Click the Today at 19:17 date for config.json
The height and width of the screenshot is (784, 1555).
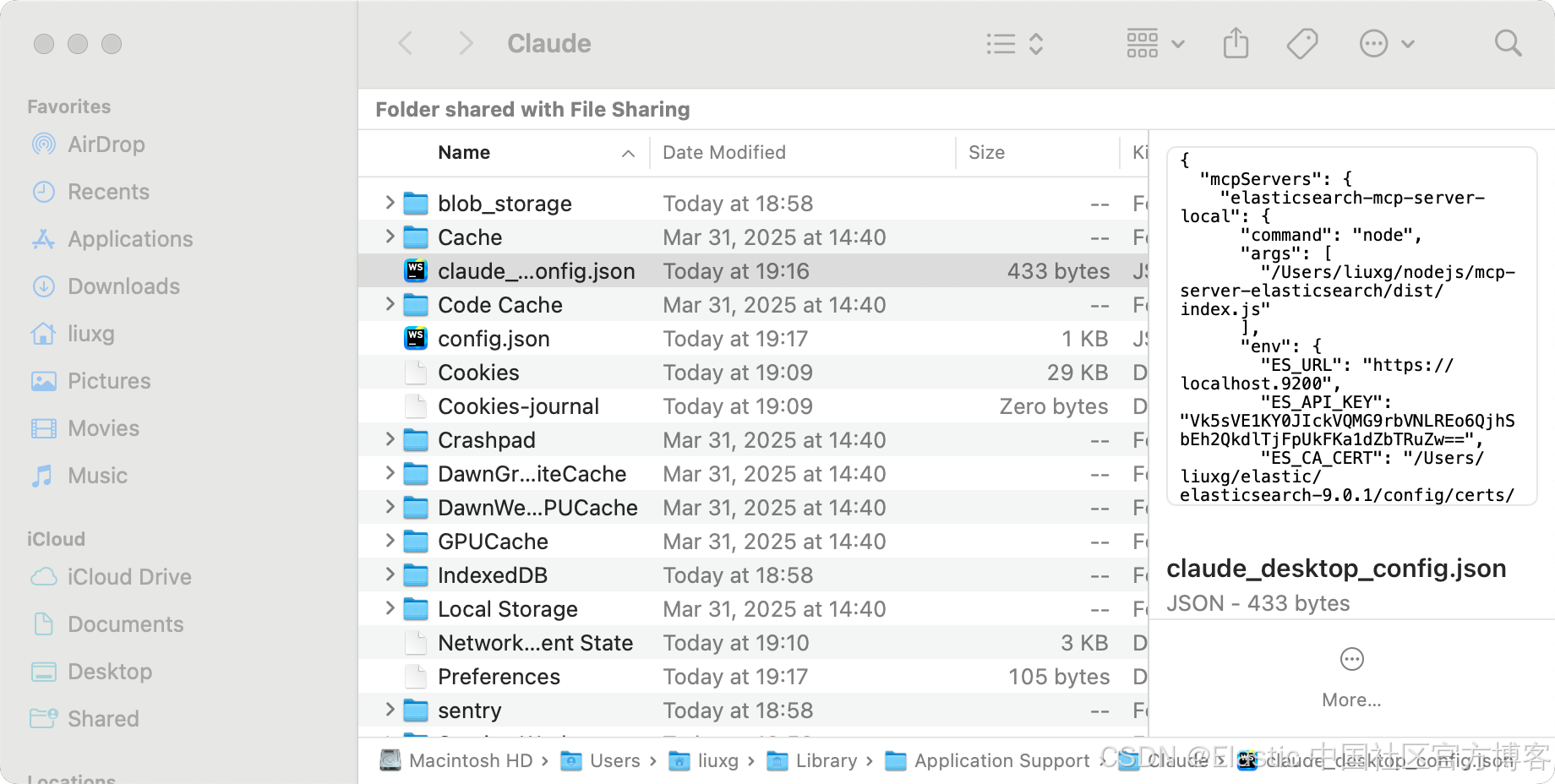point(735,339)
